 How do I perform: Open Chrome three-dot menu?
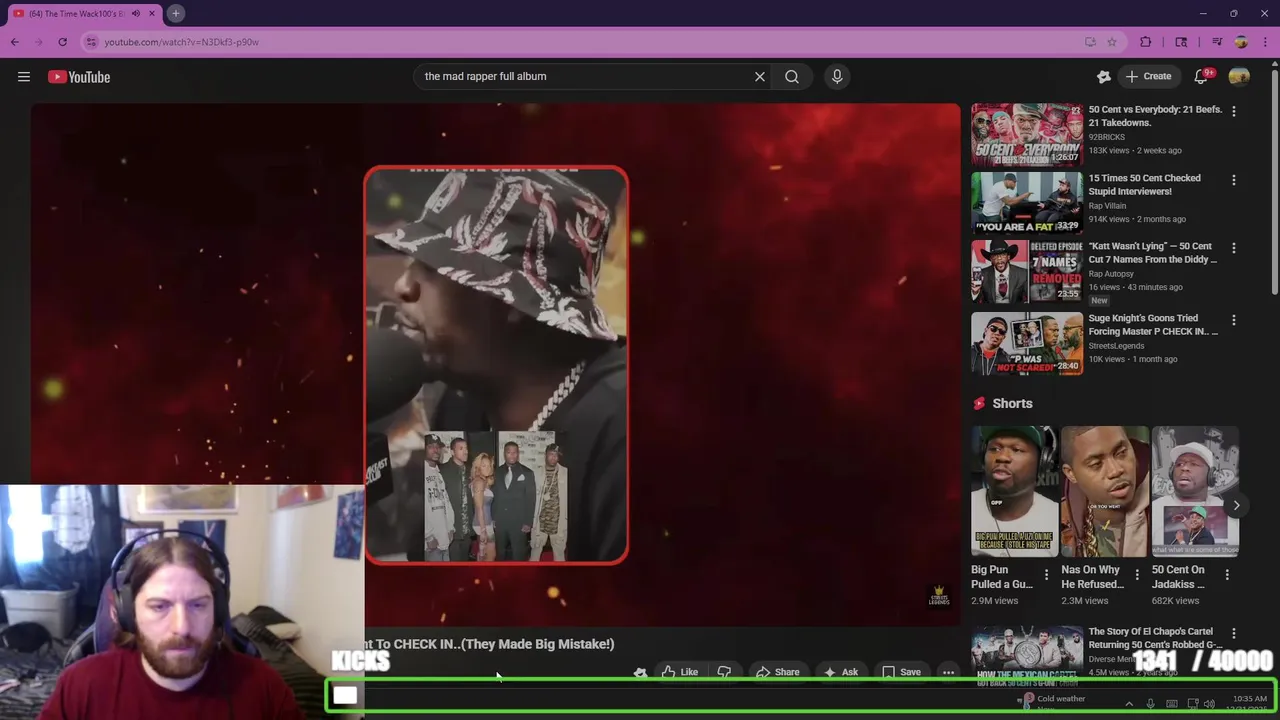[1266, 42]
